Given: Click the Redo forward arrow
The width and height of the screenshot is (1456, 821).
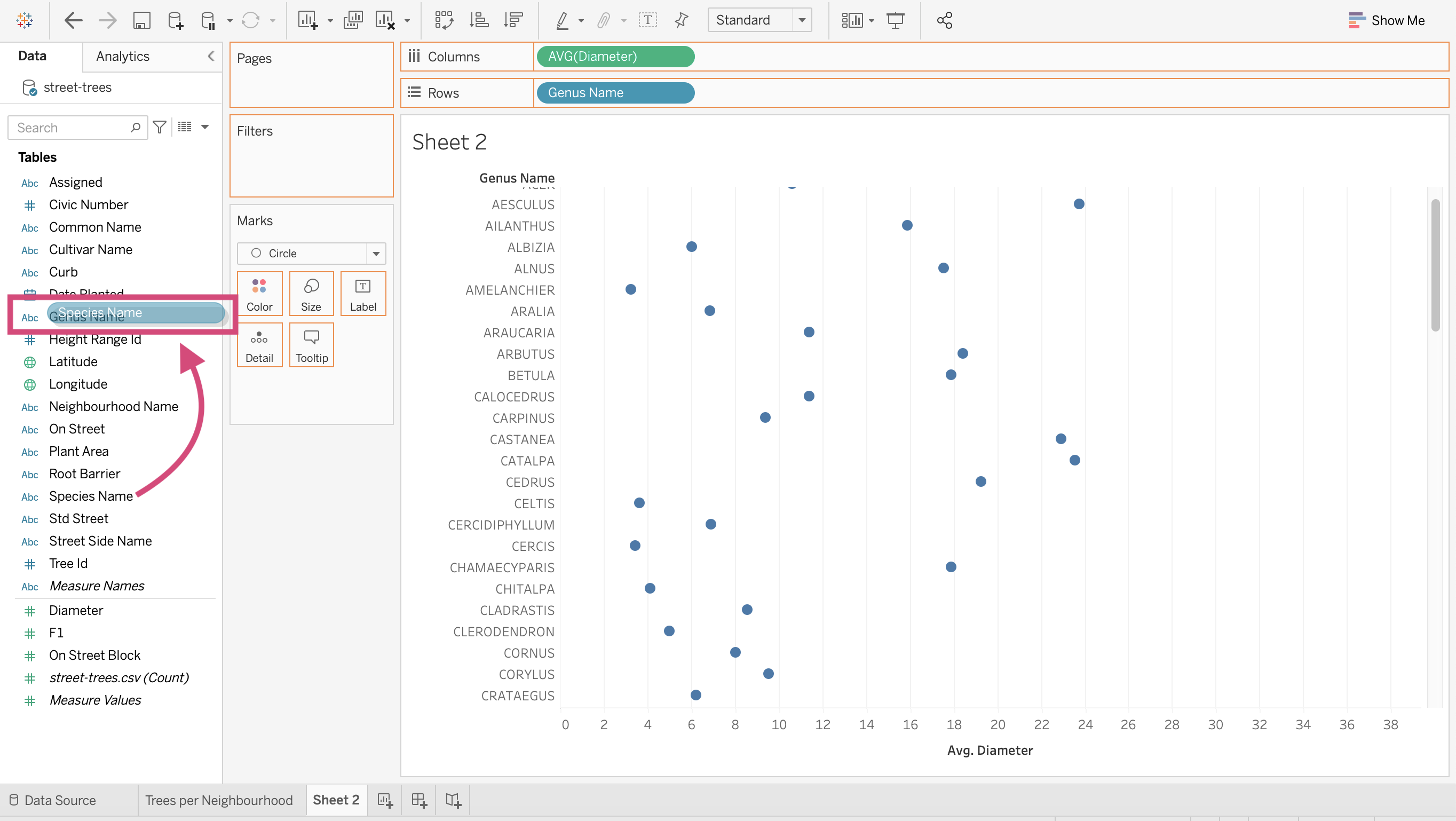Looking at the screenshot, I should 107,20.
